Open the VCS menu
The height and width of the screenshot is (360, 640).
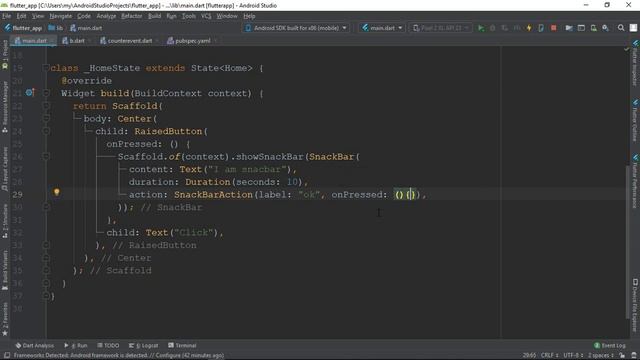[206, 16]
